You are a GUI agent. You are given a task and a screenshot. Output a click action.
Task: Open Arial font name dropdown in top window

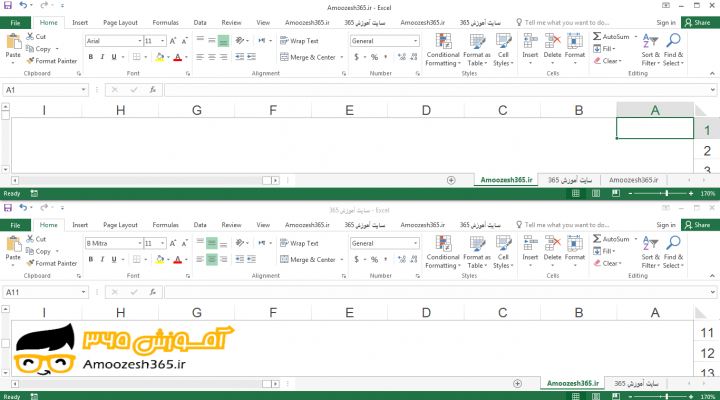pyautogui.click(x=140, y=41)
